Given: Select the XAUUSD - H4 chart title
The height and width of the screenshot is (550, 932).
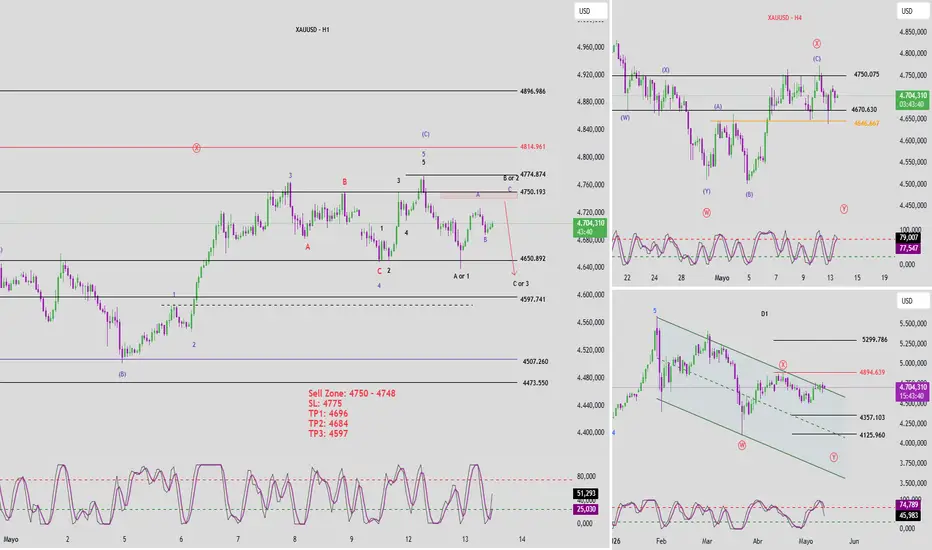Looking at the screenshot, I should [x=785, y=18].
